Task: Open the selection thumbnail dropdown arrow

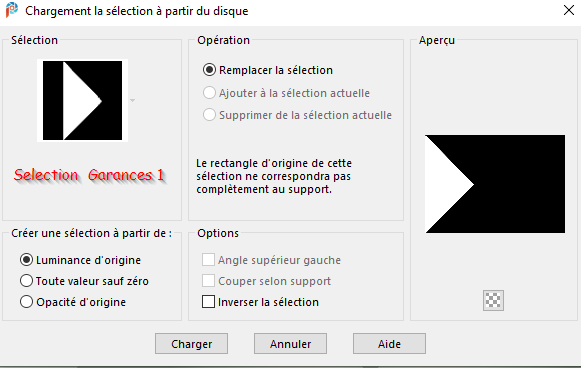Action: coord(132,100)
